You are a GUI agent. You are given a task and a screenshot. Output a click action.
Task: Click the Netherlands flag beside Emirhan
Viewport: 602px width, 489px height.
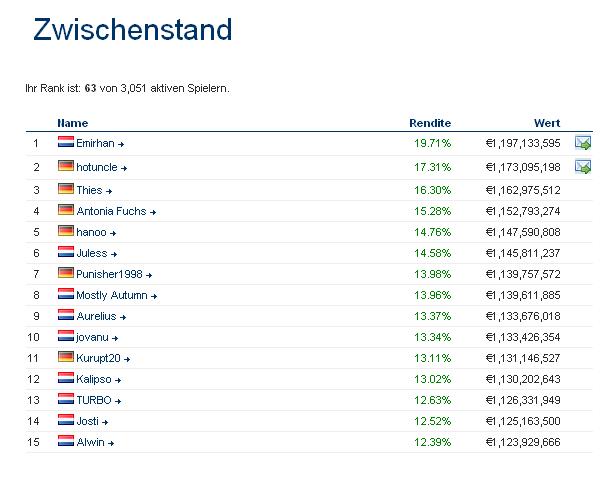coord(66,143)
